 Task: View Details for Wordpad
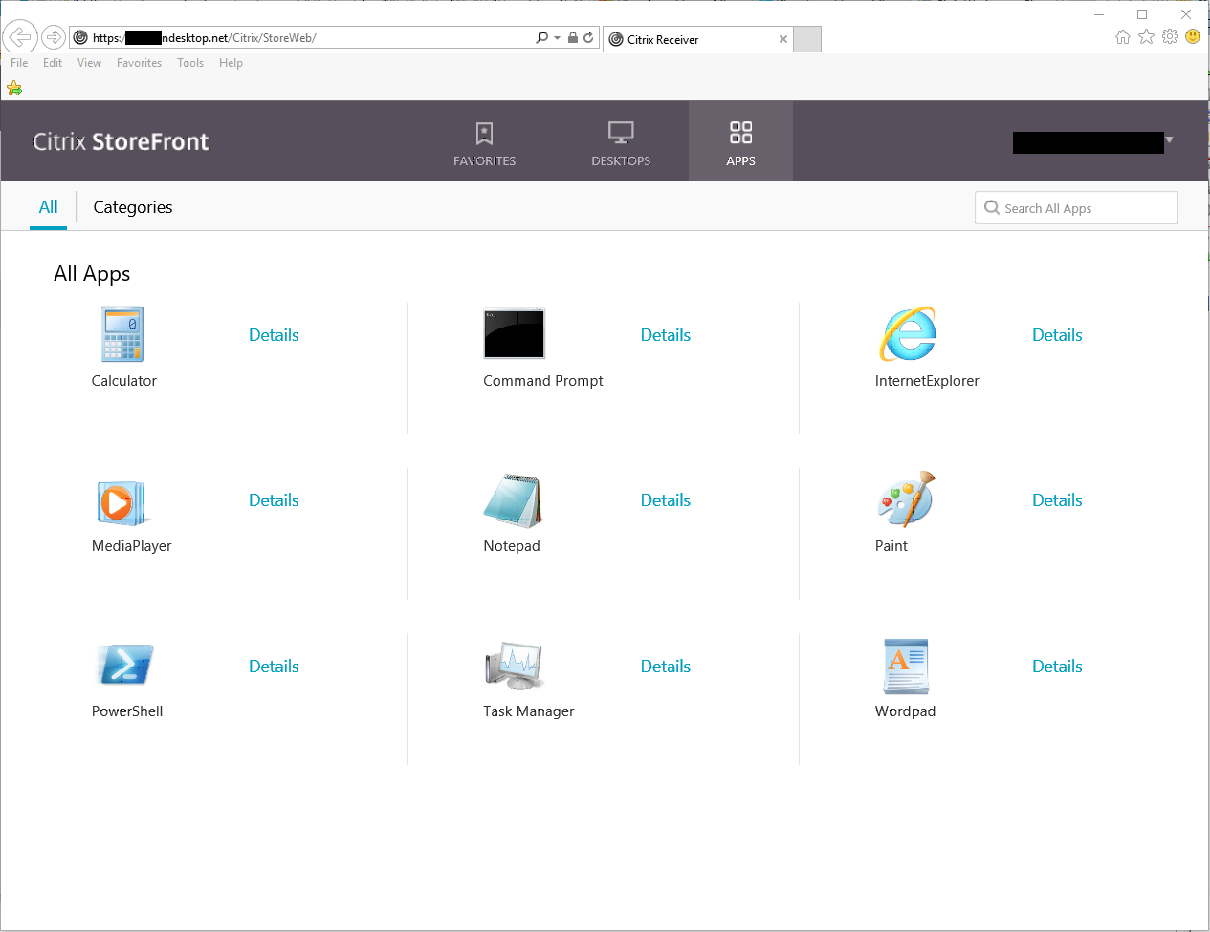pyautogui.click(x=1057, y=666)
